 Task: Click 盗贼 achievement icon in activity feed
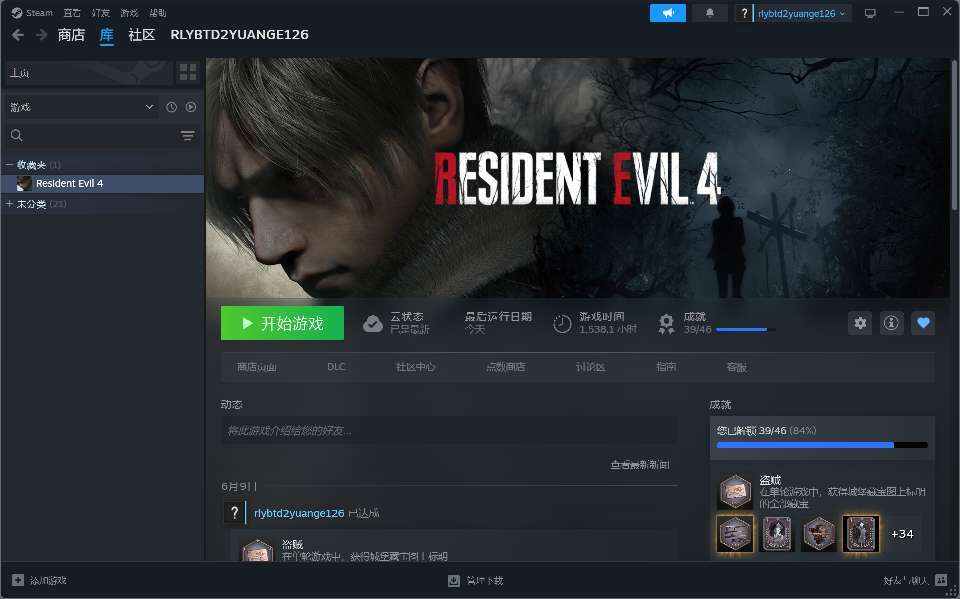coord(258,551)
